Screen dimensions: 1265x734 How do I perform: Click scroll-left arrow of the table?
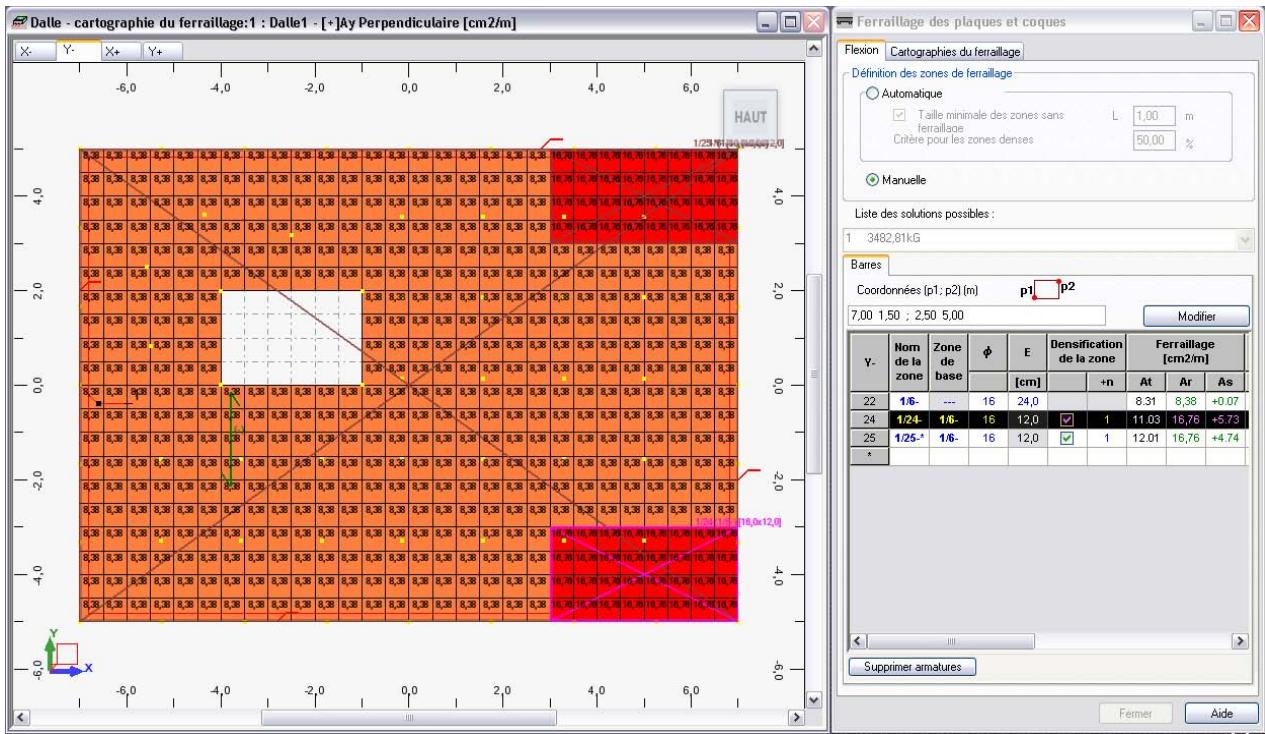click(x=856, y=640)
